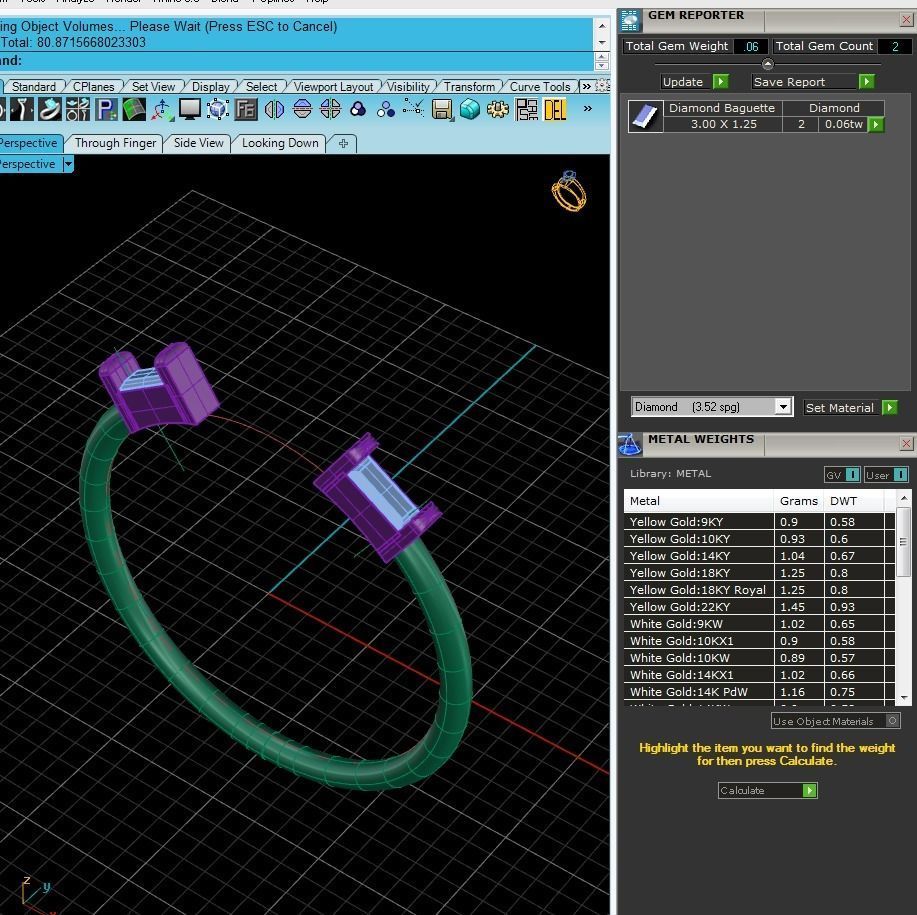Click the bounding box globe icon

218,109
